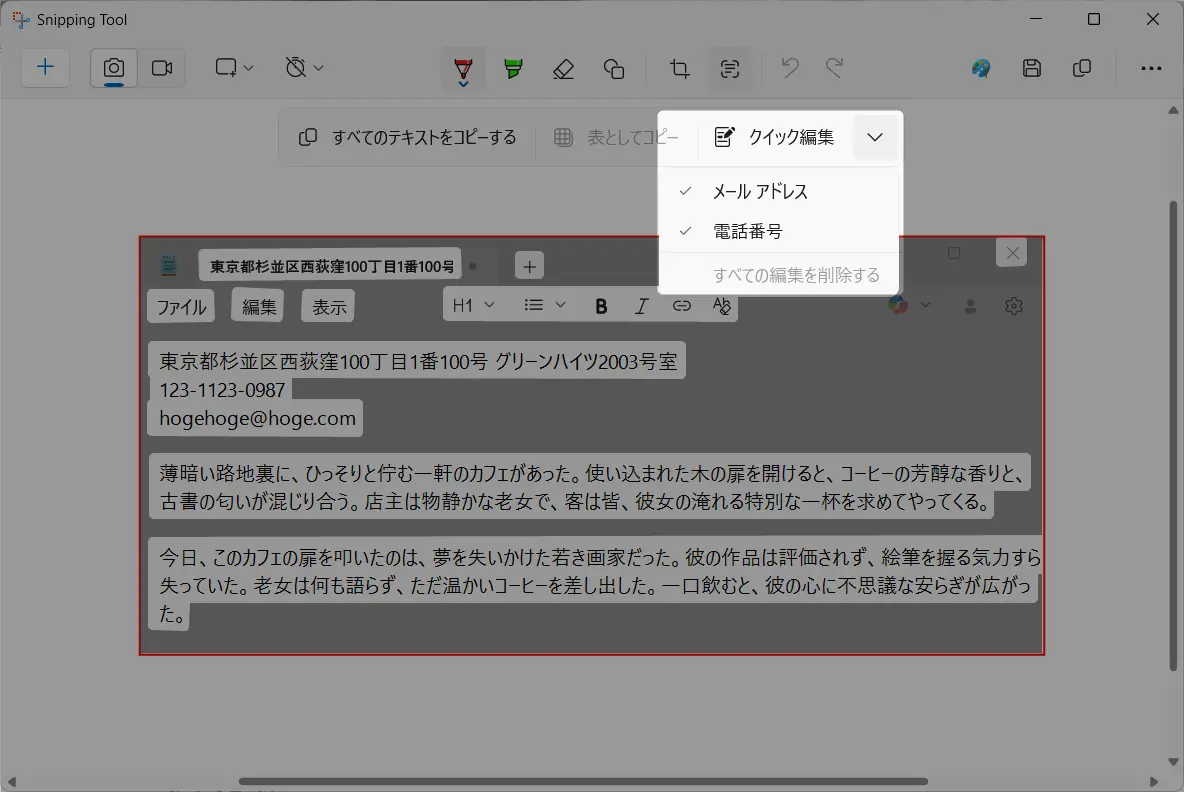Select the eraser tool
The image size is (1184, 792).
click(563, 69)
